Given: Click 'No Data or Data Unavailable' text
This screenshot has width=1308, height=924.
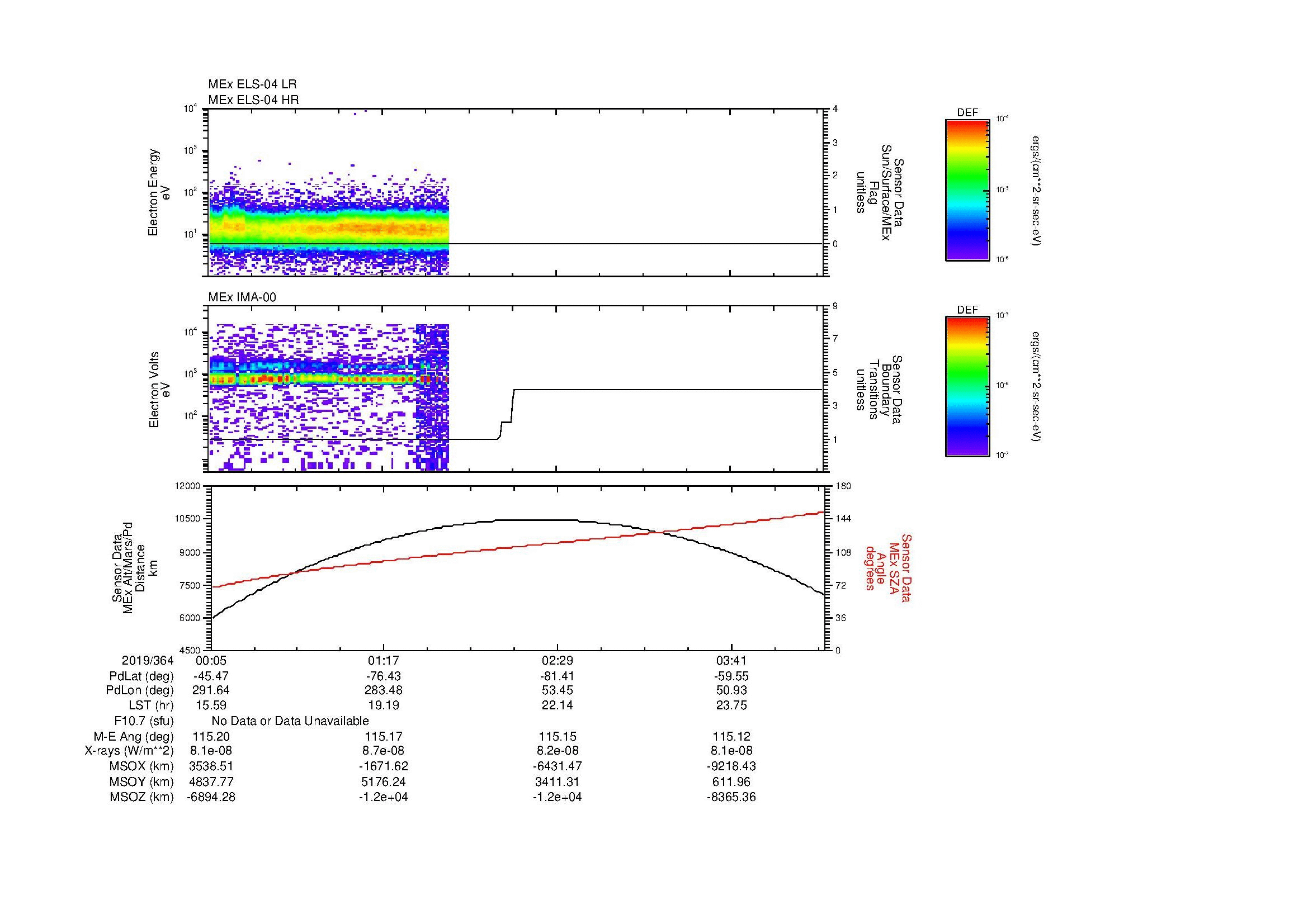Looking at the screenshot, I should (x=290, y=721).
